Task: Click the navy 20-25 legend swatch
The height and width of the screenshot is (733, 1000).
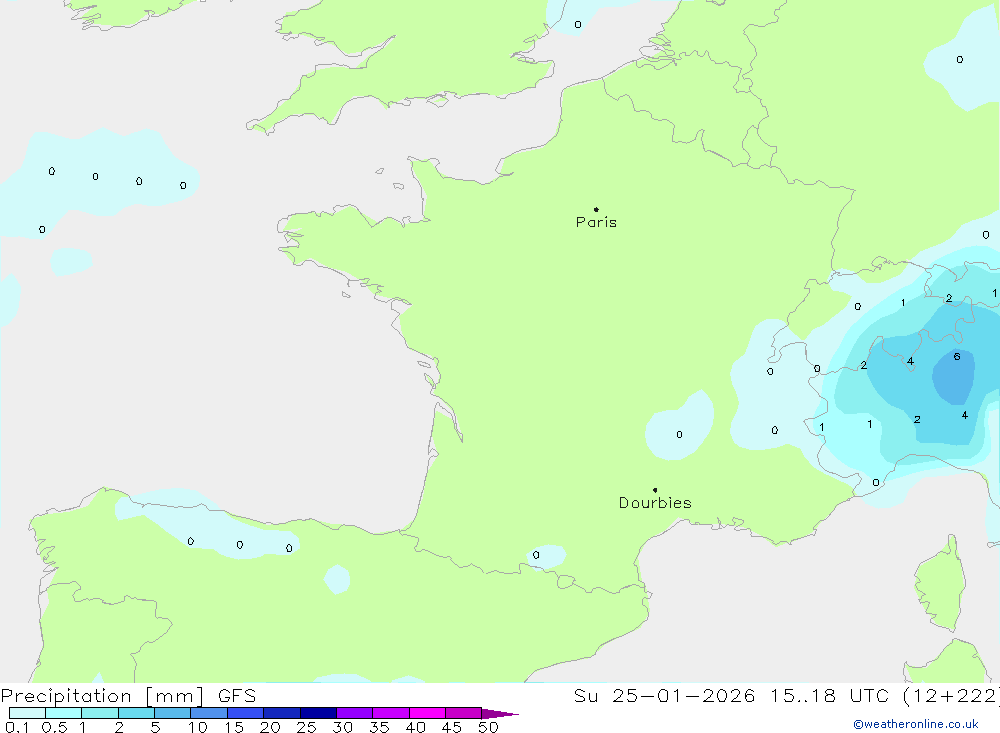Action: pyautogui.click(x=282, y=713)
